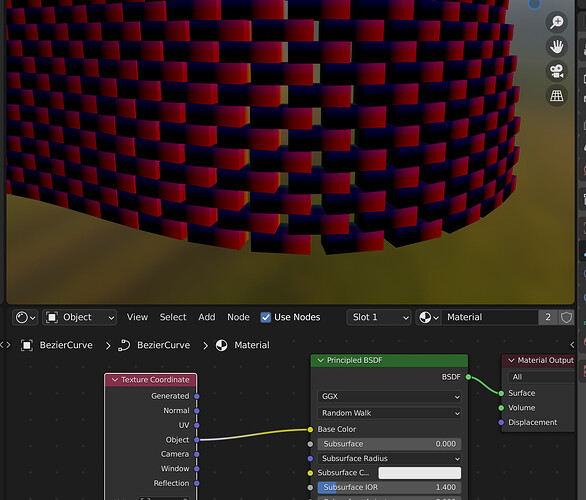Open the GGX distribution dropdown
The width and height of the screenshot is (586, 500).
(389, 396)
